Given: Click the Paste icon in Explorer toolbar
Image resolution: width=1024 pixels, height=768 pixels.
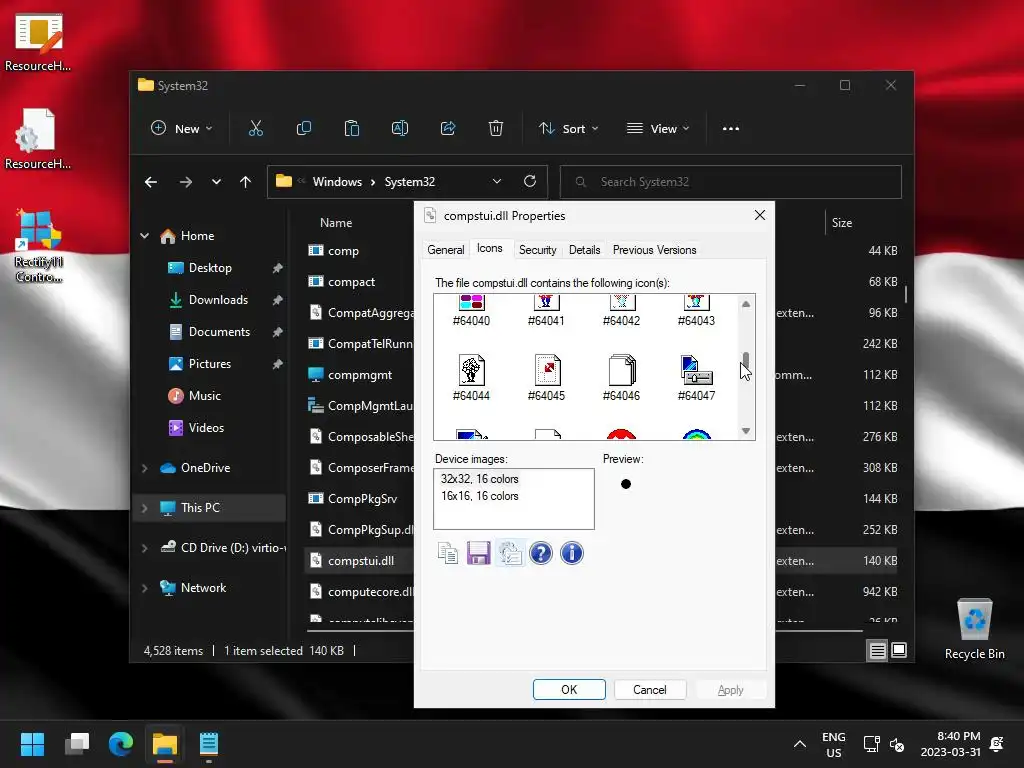Looking at the screenshot, I should (351, 129).
